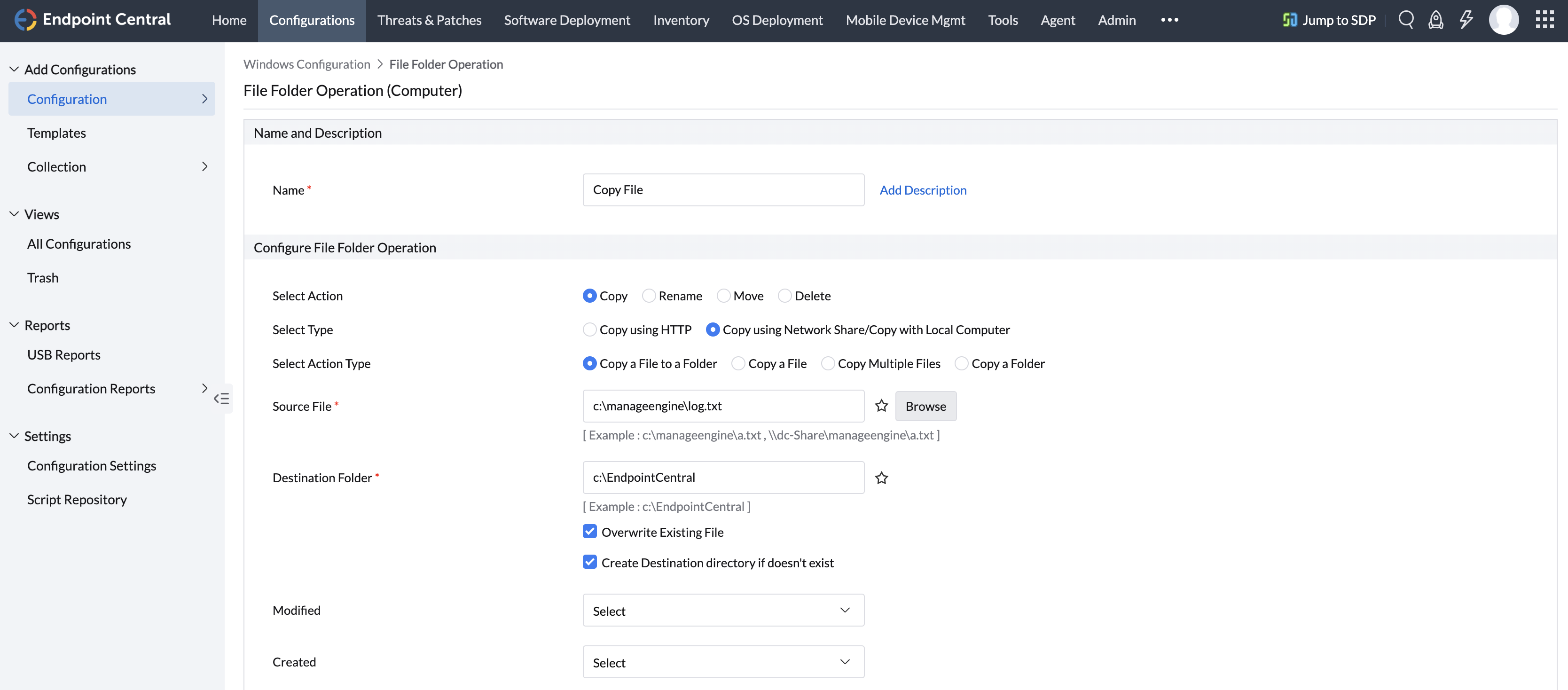Viewport: 1568px width, 690px height.
Task: Click the Add Description link
Action: point(922,189)
